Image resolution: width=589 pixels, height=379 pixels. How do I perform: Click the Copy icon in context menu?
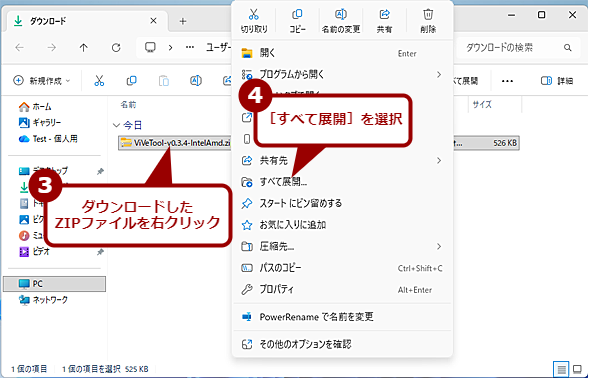click(297, 15)
